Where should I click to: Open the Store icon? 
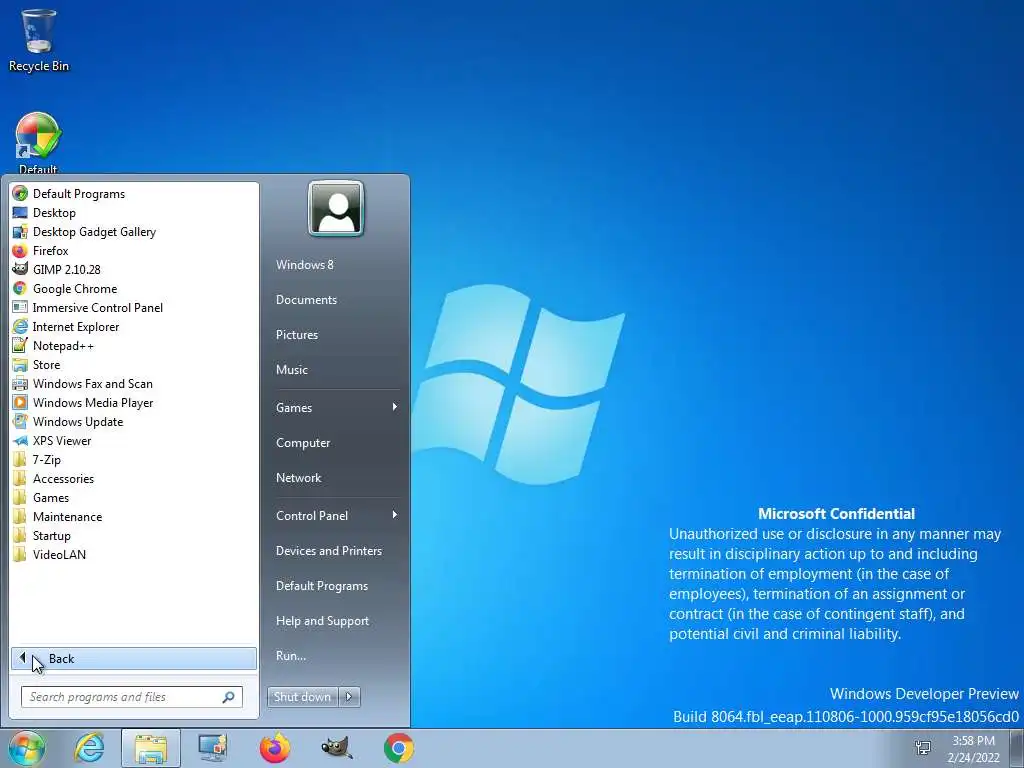click(20, 364)
